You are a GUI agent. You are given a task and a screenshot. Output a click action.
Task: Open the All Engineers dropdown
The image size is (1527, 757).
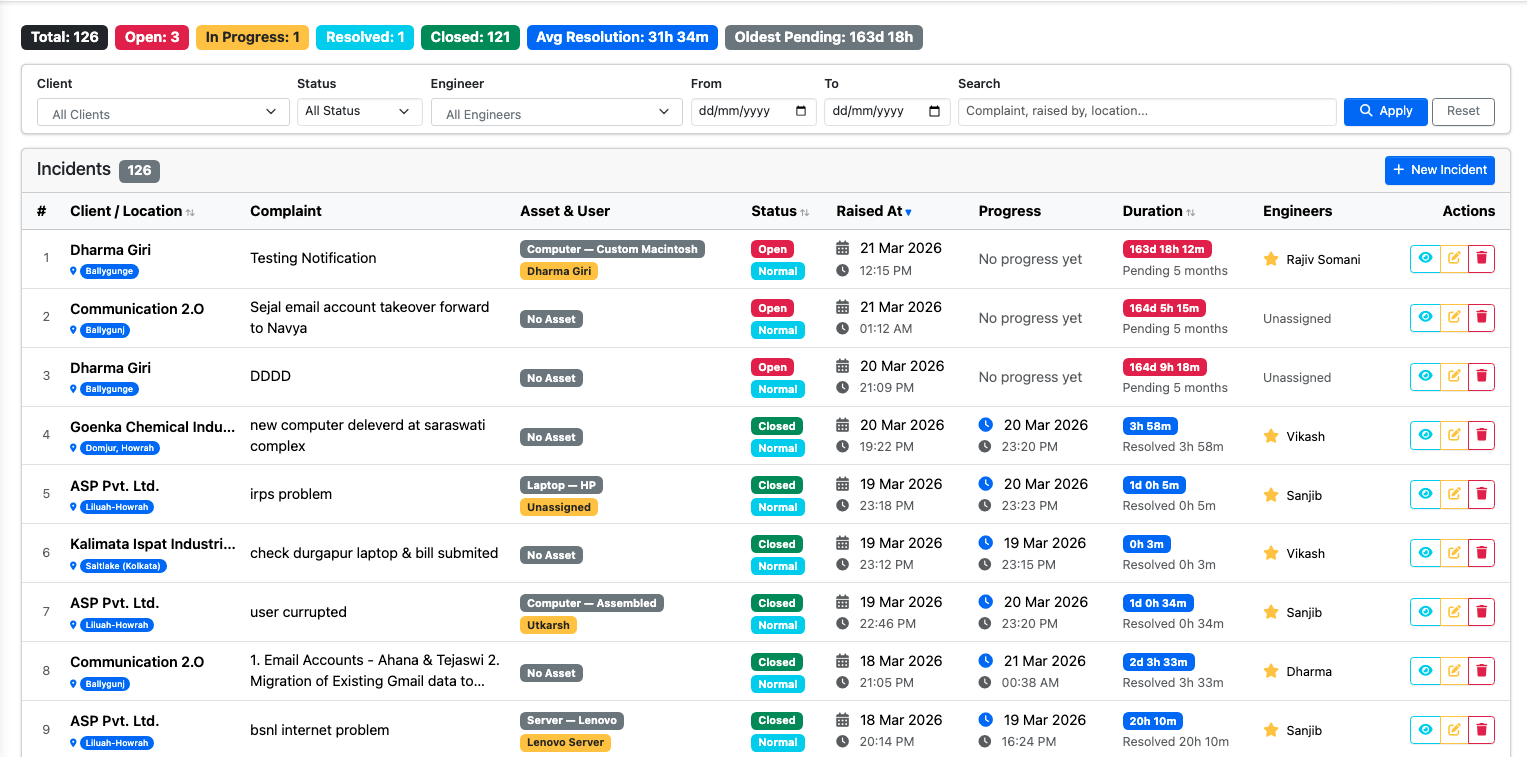pos(557,112)
